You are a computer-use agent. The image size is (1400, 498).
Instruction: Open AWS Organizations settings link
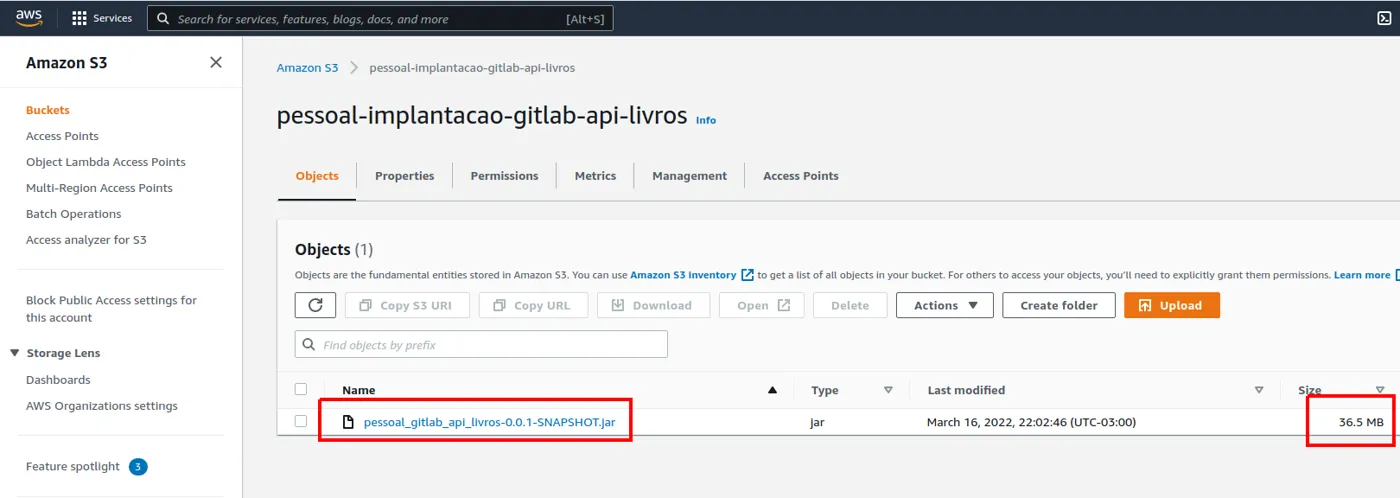point(102,406)
